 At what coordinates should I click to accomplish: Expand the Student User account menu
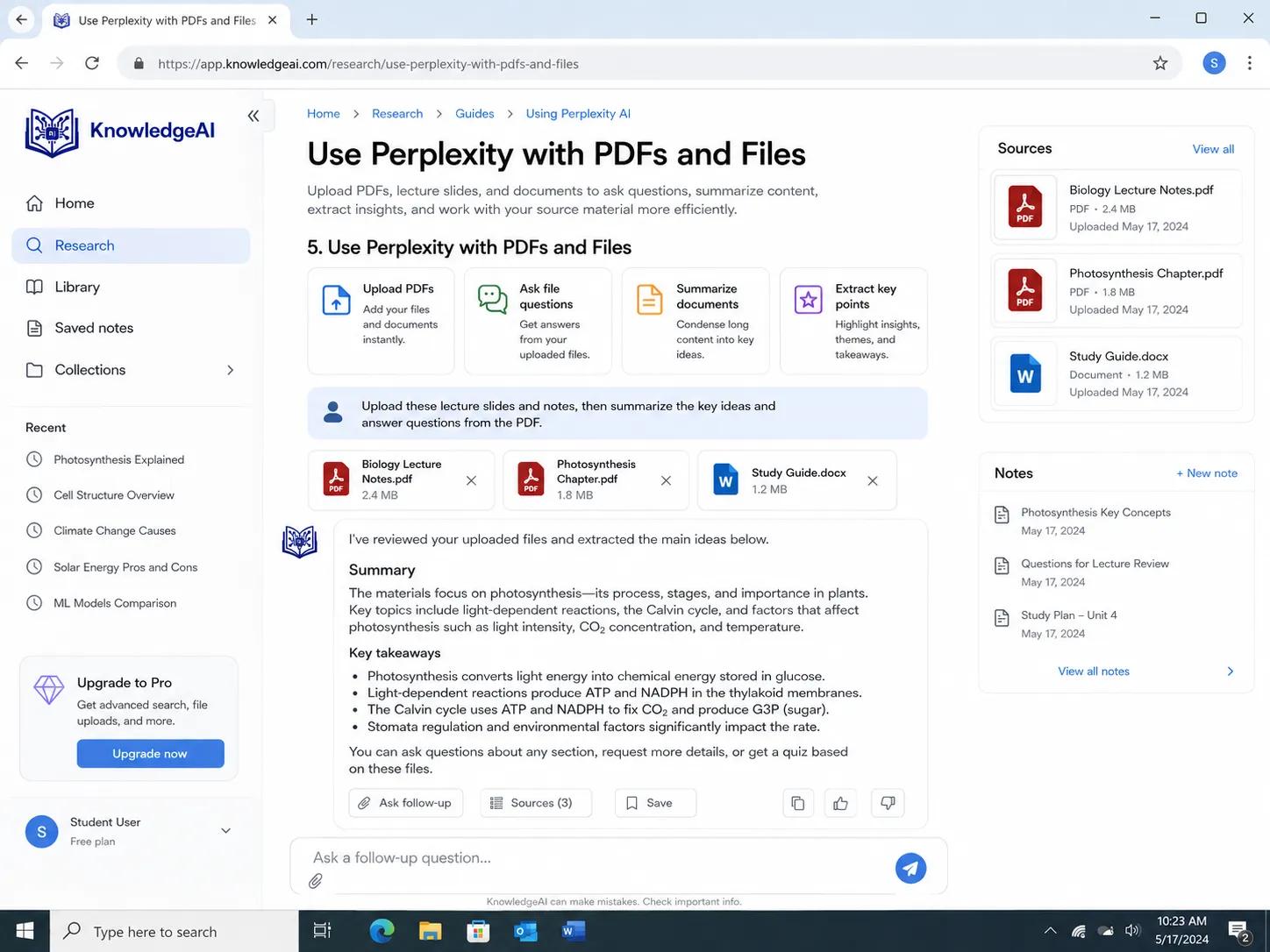click(x=225, y=831)
